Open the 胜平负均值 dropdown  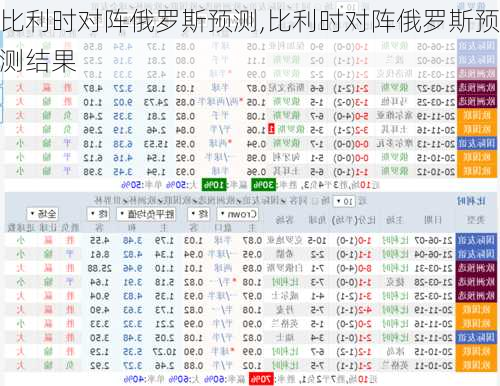[x=146, y=214]
